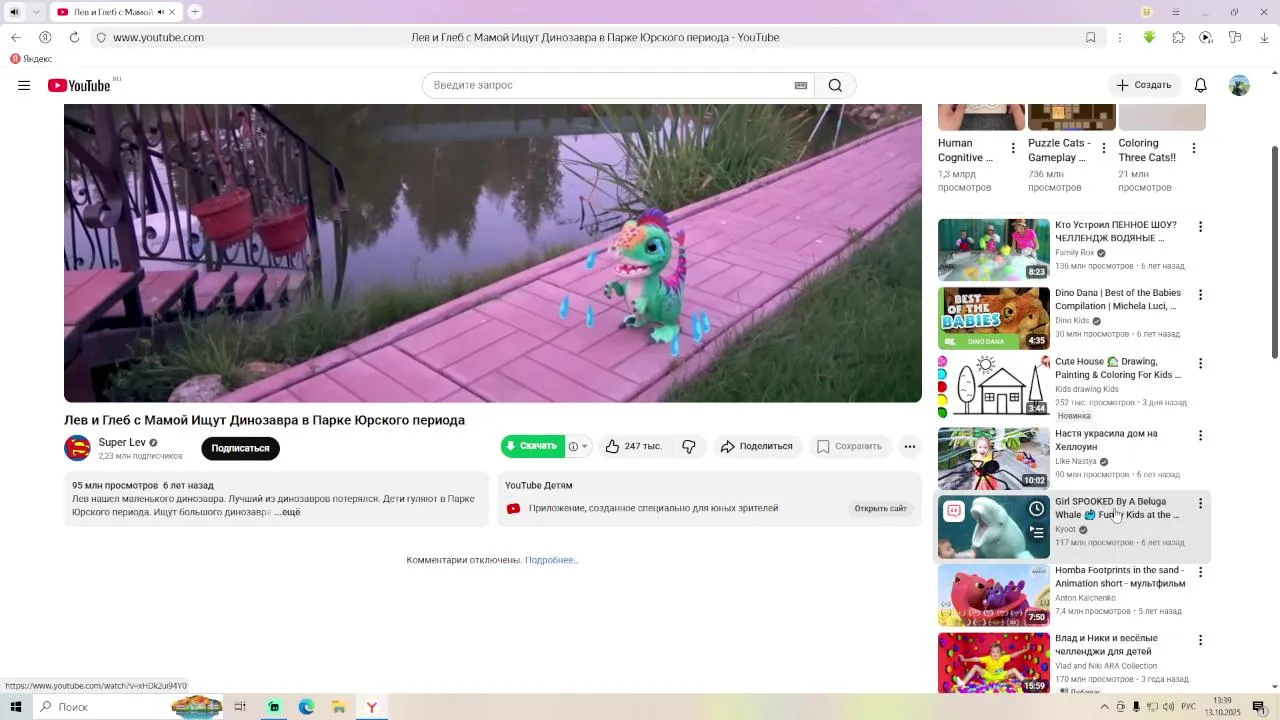Open YouTube notifications bell
The height and width of the screenshot is (720, 1280).
coord(1200,85)
